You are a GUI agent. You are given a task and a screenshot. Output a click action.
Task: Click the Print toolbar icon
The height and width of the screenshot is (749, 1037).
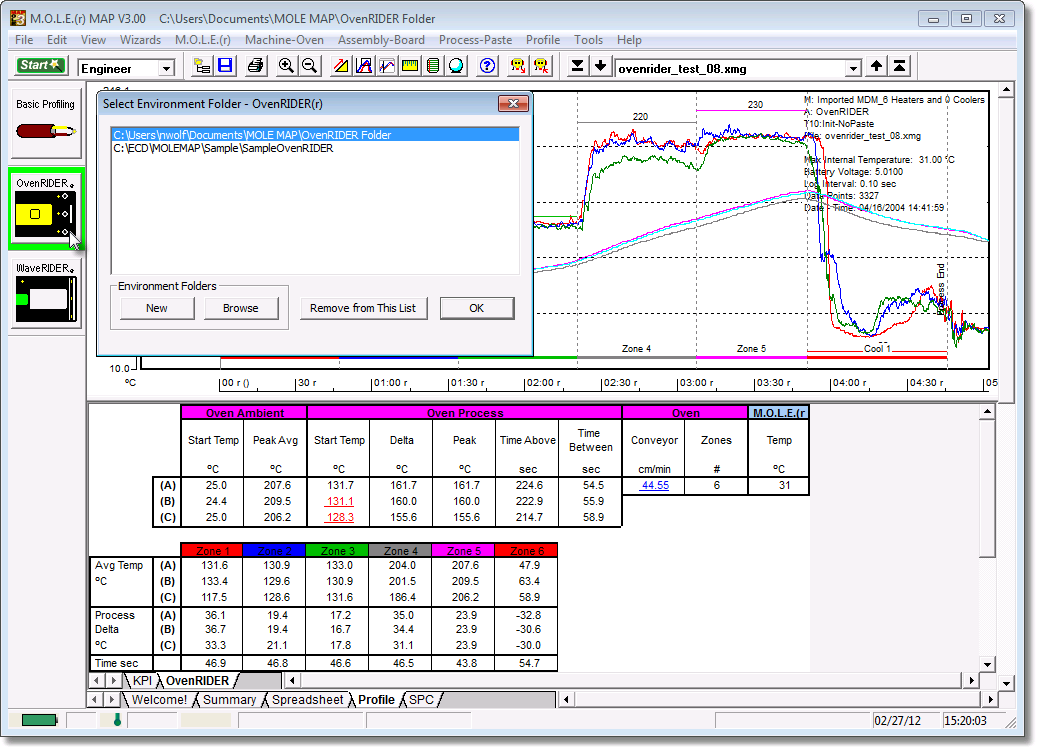click(255, 66)
